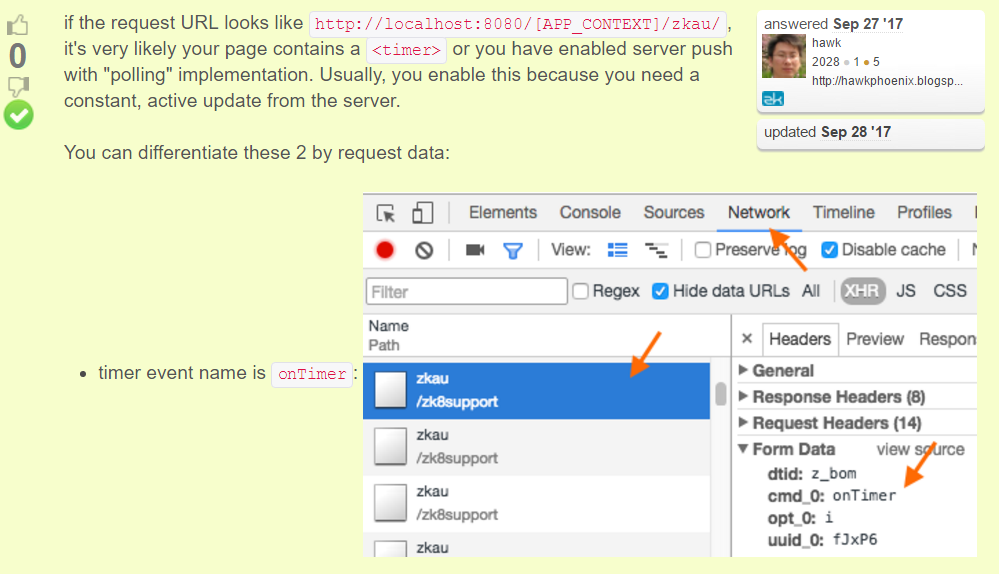Enable the Regex checkbox
This screenshot has height=574, width=1004.
(x=581, y=291)
